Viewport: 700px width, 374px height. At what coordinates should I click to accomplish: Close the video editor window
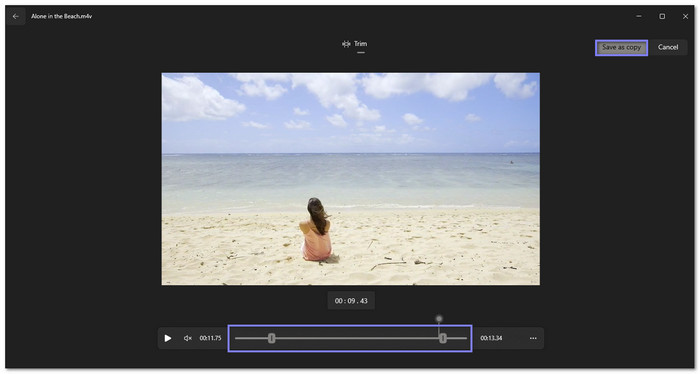click(x=685, y=17)
